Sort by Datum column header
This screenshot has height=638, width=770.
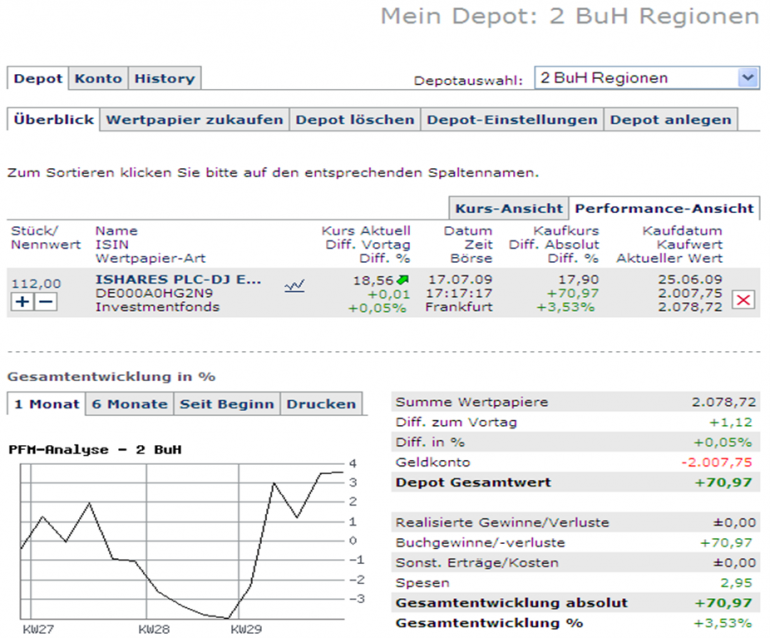click(468, 231)
